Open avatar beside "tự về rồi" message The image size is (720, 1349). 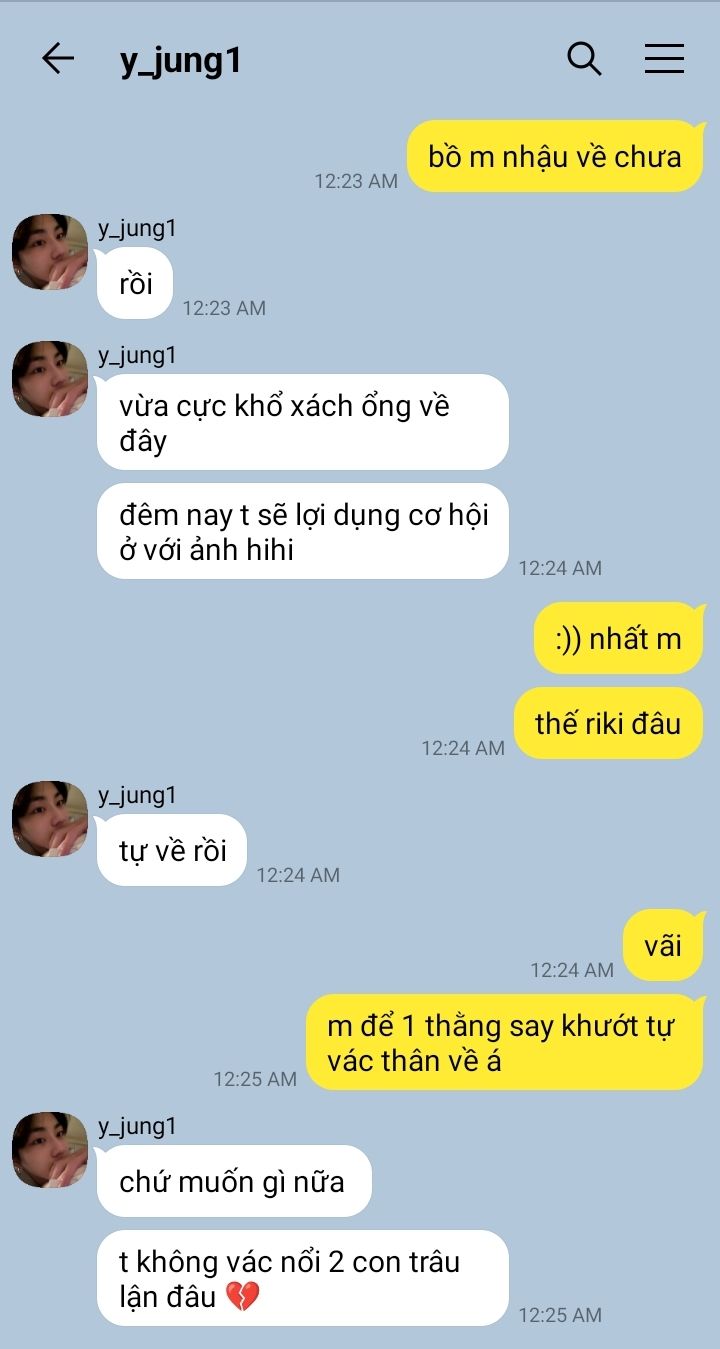click(x=50, y=819)
